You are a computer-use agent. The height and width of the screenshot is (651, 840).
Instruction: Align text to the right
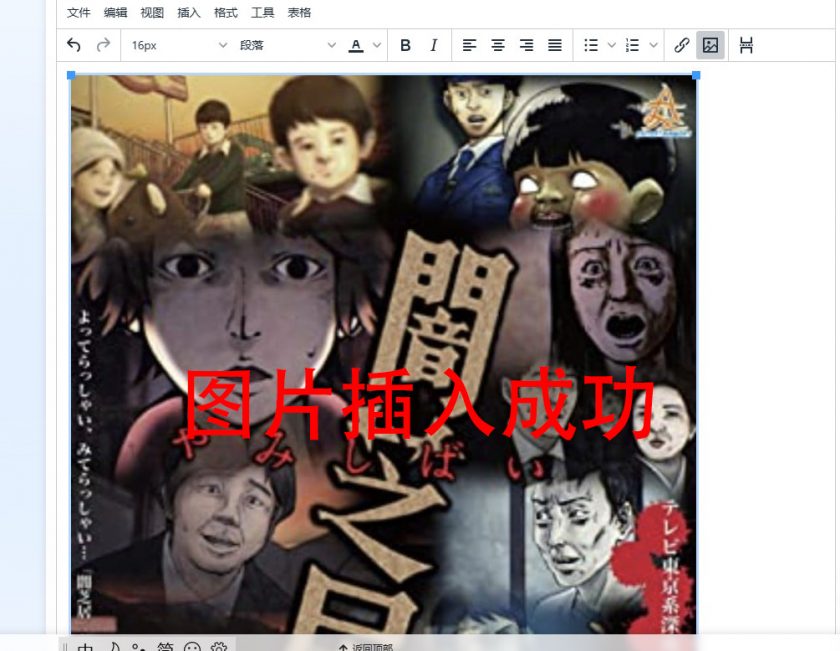click(x=526, y=46)
